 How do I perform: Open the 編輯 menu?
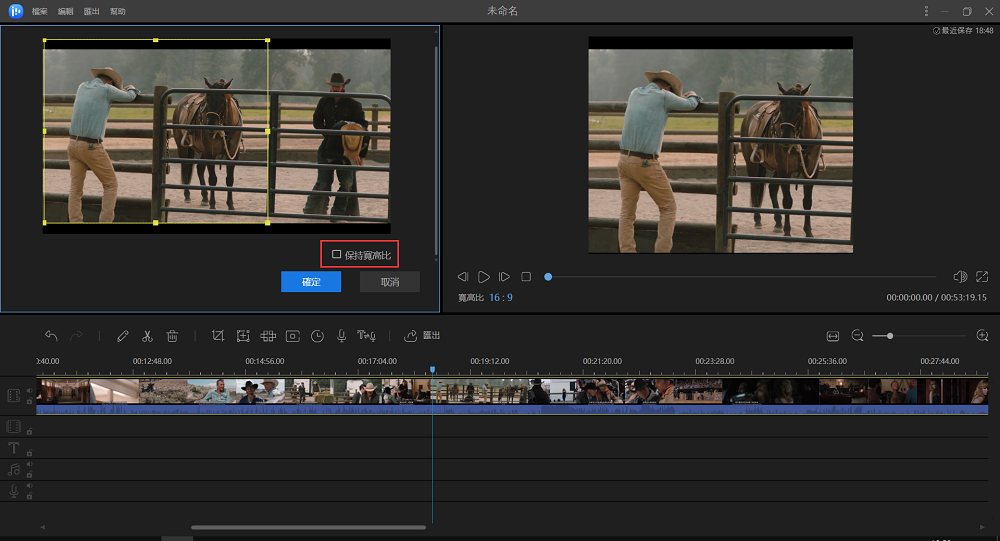click(x=66, y=11)
